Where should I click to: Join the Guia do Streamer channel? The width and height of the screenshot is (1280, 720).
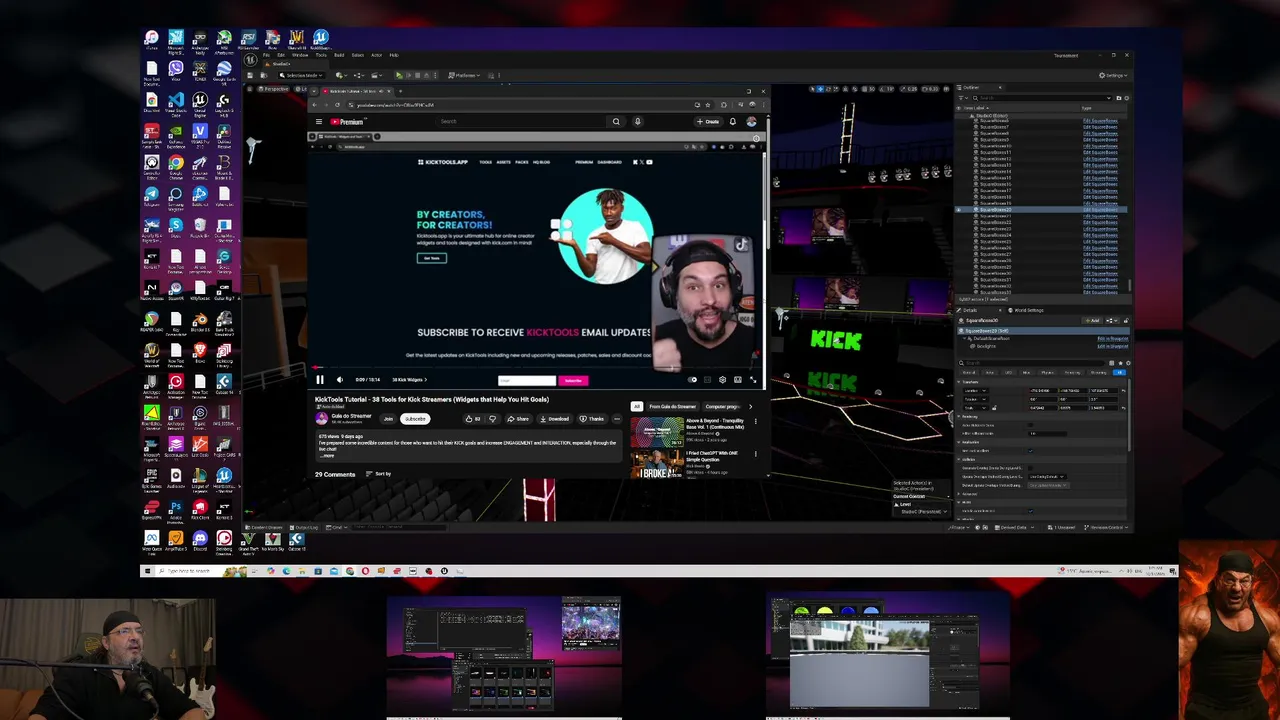pos(388,419)
